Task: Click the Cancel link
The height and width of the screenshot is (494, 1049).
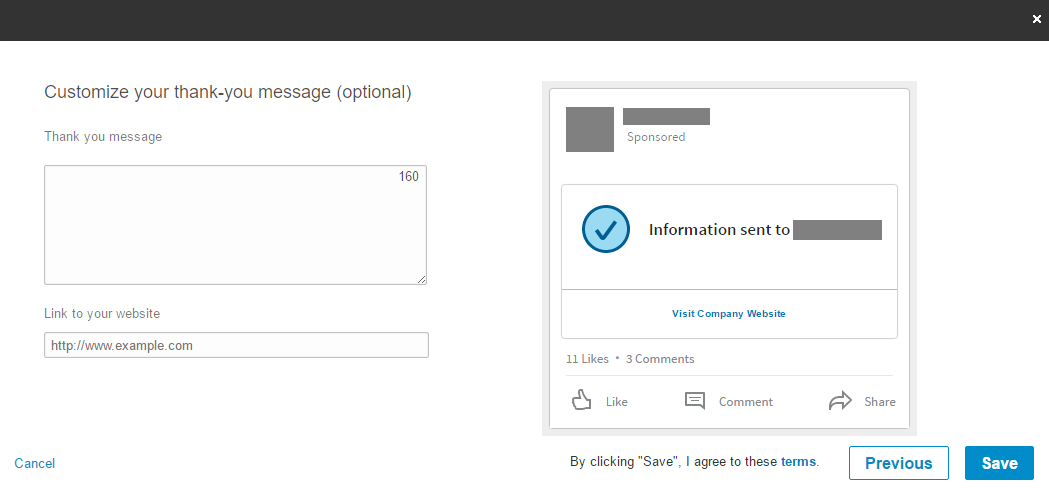Action: [x=35, y=463]
